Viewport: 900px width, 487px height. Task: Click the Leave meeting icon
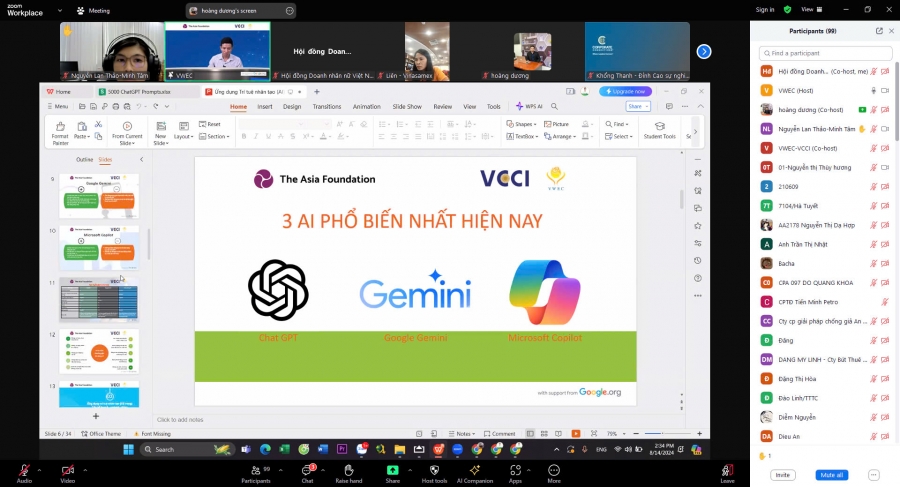tap(727, 470)
